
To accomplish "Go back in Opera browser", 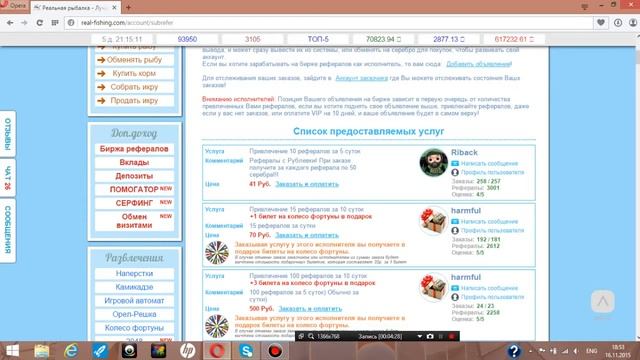I will (10, 23).
